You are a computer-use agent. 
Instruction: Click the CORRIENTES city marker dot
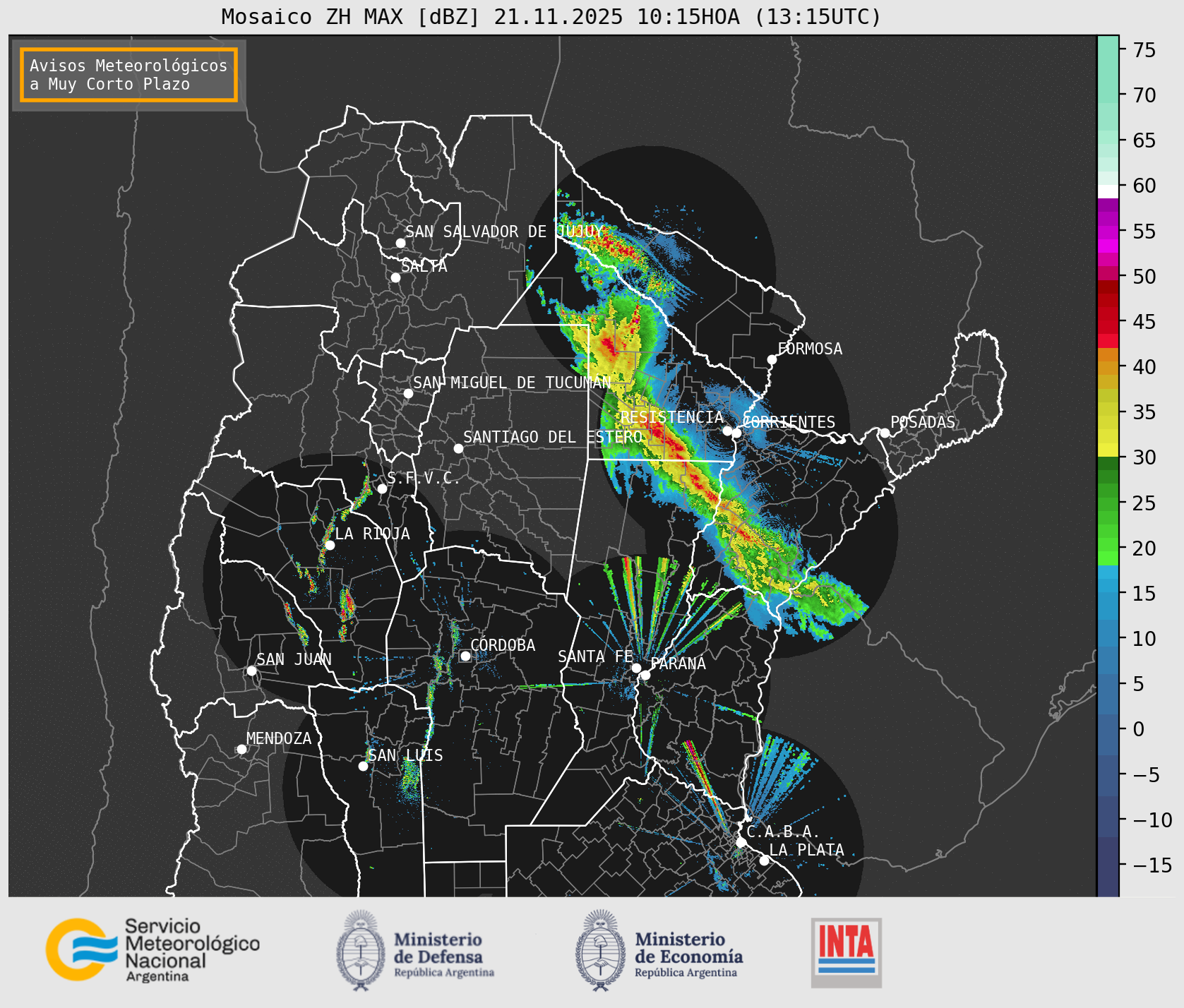(736, 433)
